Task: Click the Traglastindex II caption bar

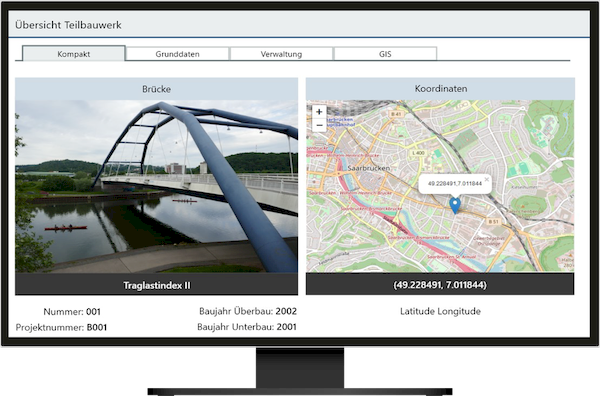Action: (x=157, y=285)
